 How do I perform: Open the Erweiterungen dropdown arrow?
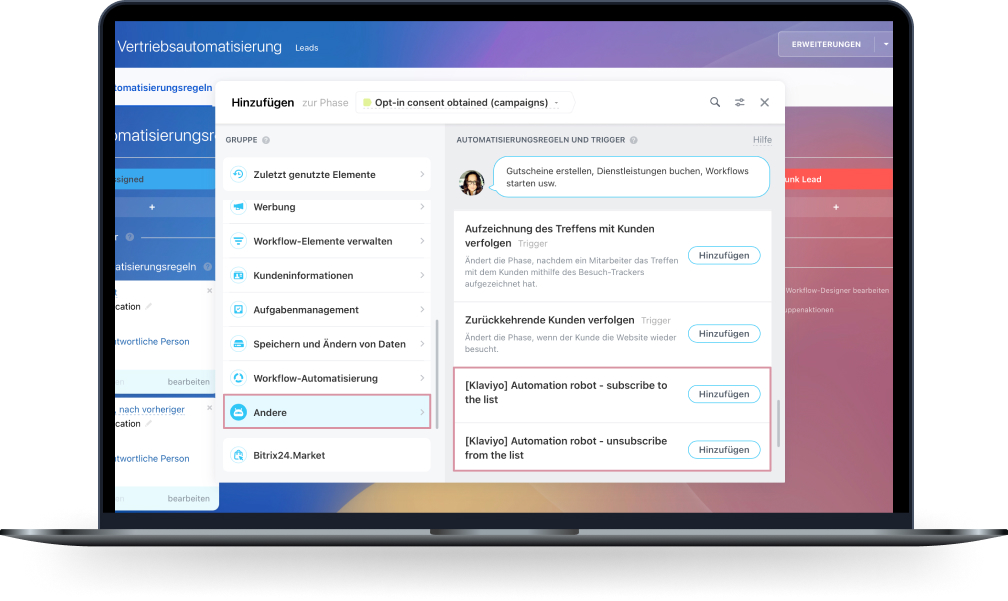click(885, 44)
